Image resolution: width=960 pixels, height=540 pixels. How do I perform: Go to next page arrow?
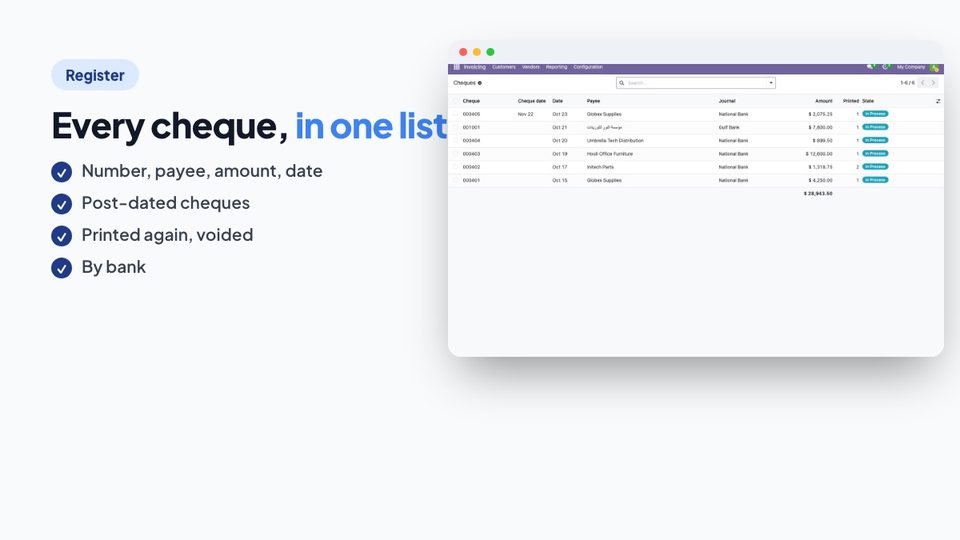pos(933,83)
